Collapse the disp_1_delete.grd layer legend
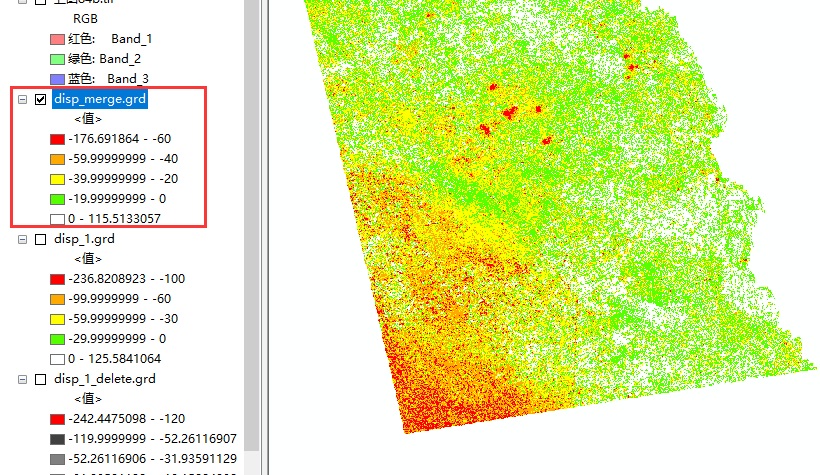 click(22, 379)
